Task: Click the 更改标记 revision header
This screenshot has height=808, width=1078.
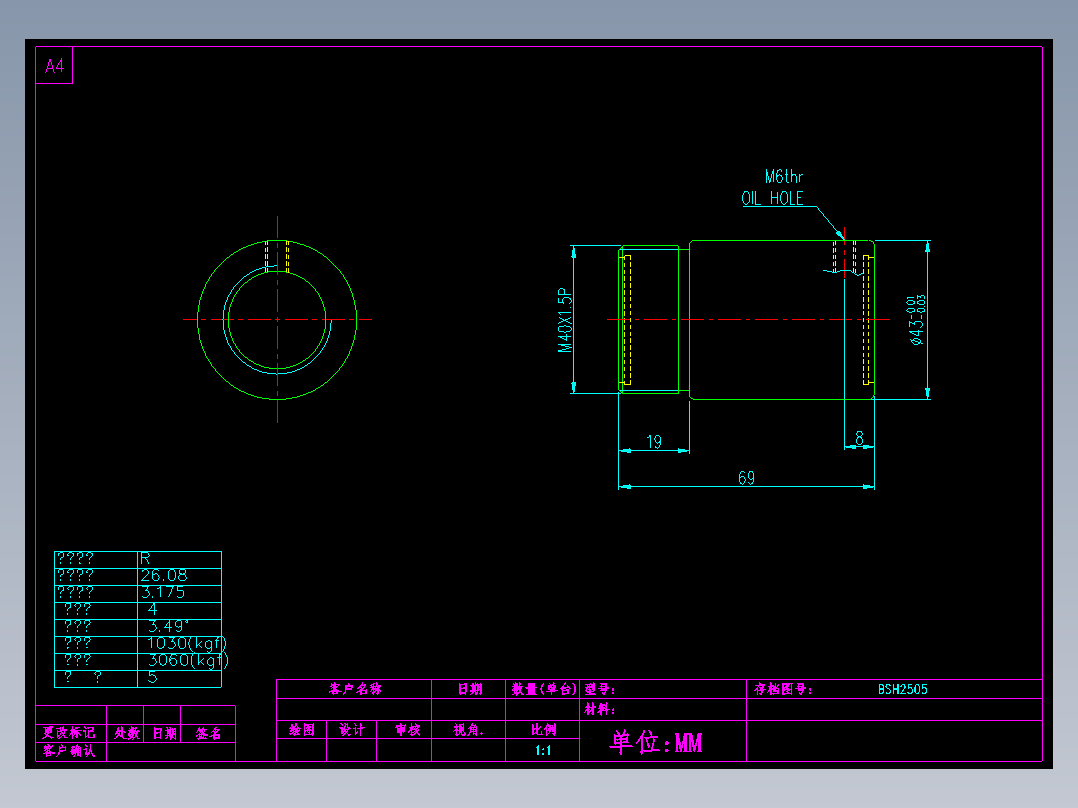Action: click(69, 732)
